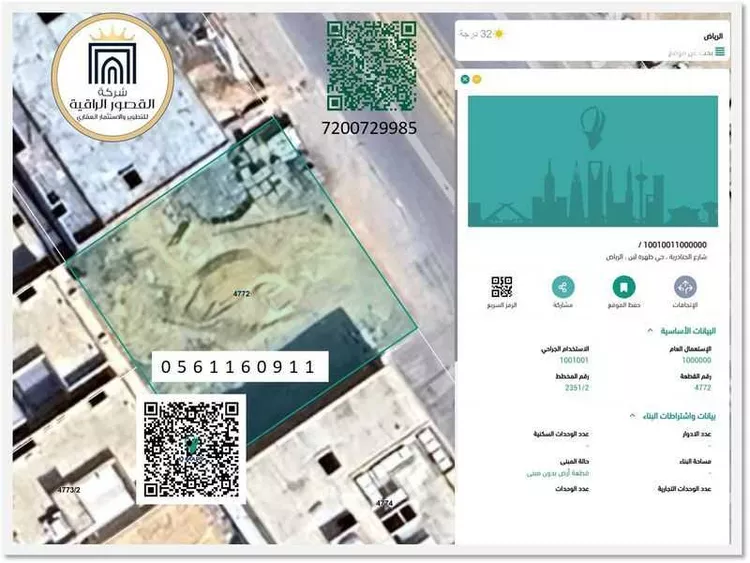Click the plot number value 4772 in the panel
Screen dimensions: 750x563
click(x=702, y=388)
